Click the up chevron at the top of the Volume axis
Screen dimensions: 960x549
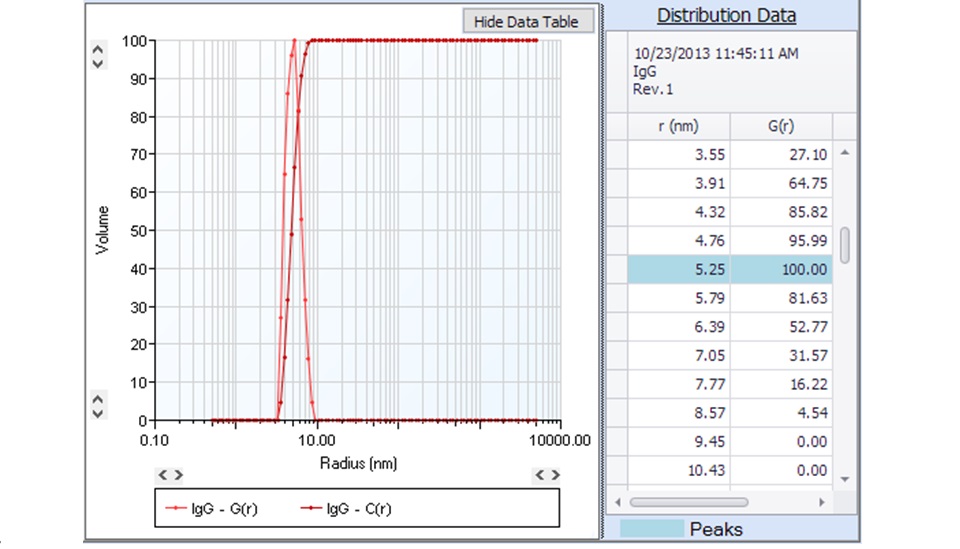pyautogui.click(x=98, y=47)
